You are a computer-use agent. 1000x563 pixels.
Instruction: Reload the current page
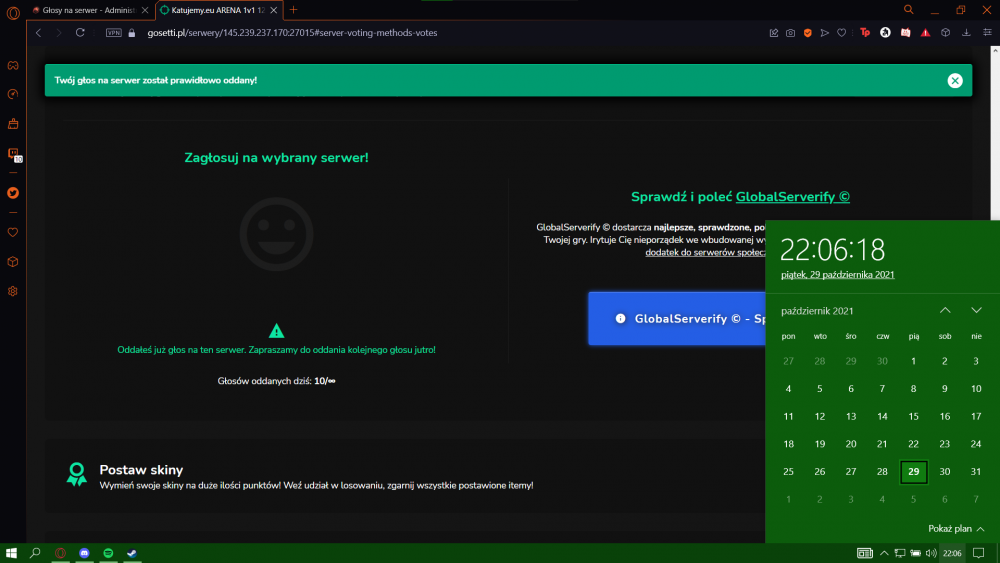pyautogui.click(x=80, y=33)
